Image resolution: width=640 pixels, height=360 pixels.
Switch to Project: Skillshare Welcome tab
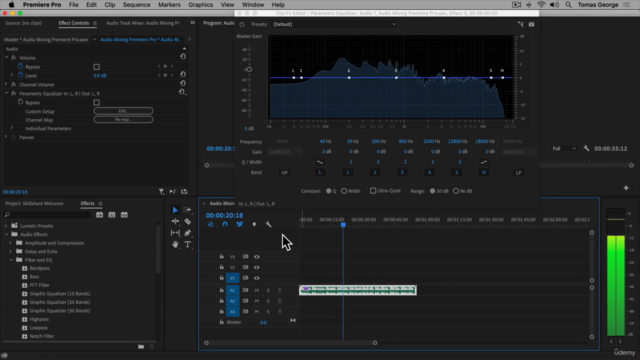[x=34, y=203]
